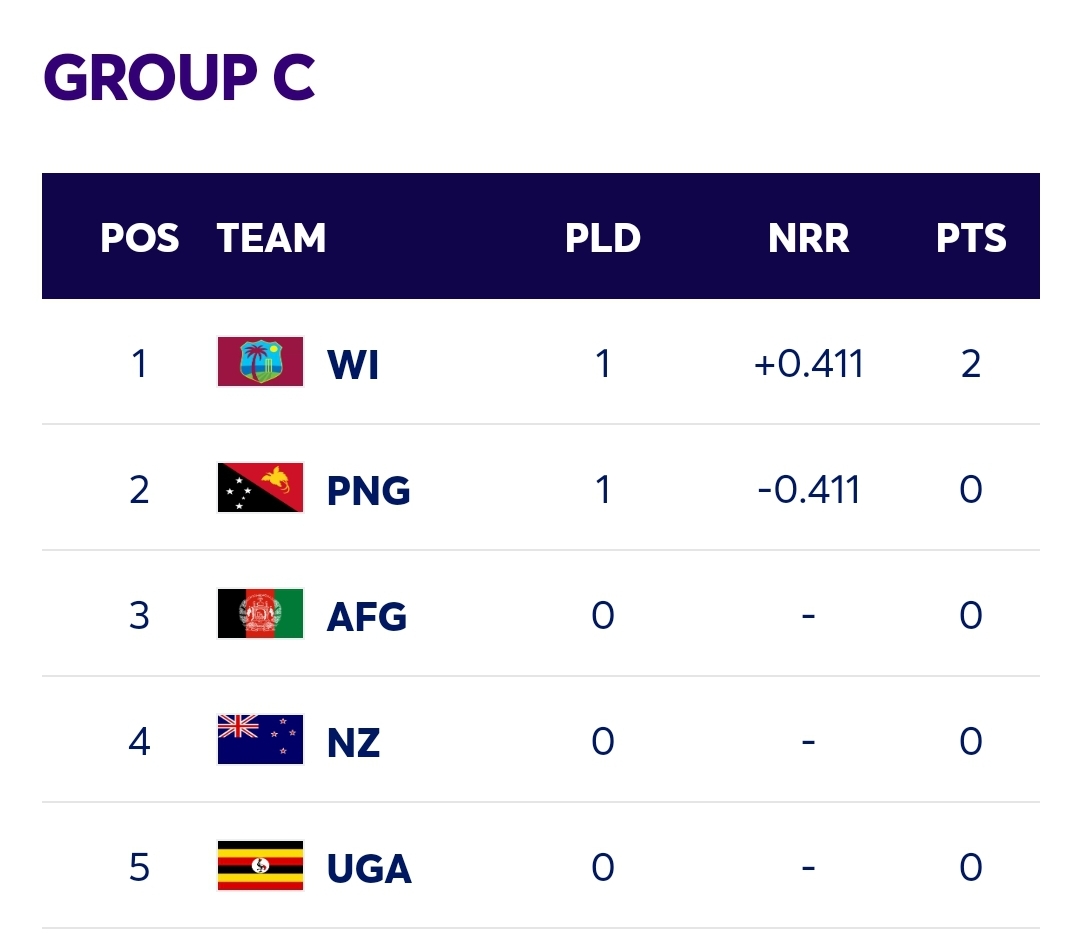The width and height of the screenshot is (1080, 933).
Task: Click the Afghanistan flag icon
Action: pyautogui.click(x=260, y=614)
